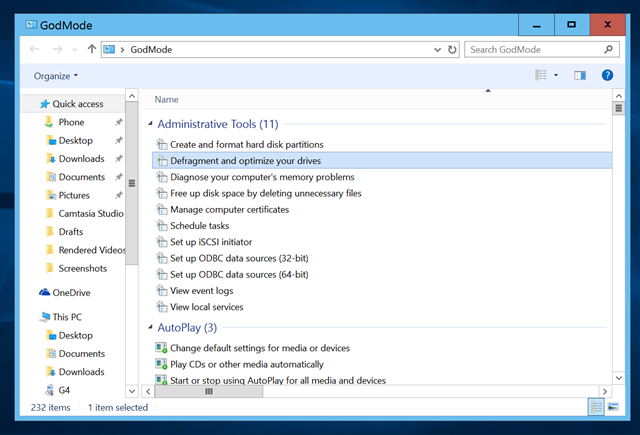Viewport: 640px width, 435px height.
Task: Open pinned Downloads under Quick access
Action: [x=76, y=159]
